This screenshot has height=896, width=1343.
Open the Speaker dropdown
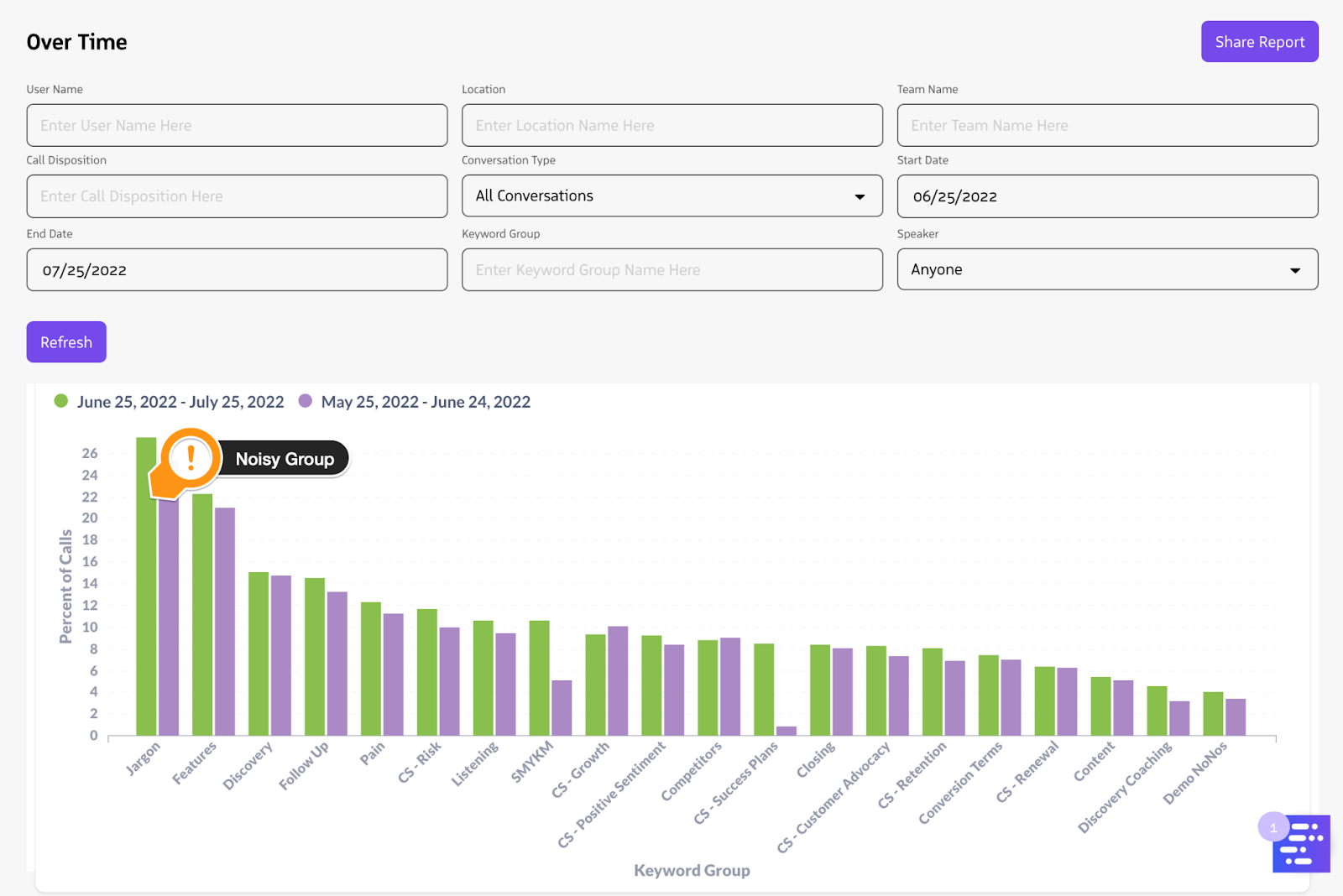click(x=1106, y=269)
